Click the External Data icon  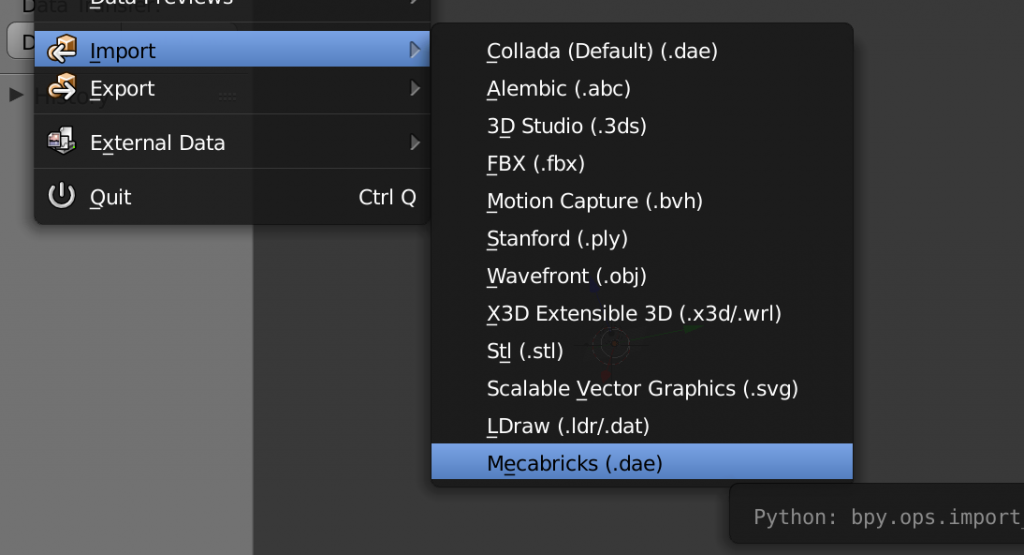[x=62, y=142]
